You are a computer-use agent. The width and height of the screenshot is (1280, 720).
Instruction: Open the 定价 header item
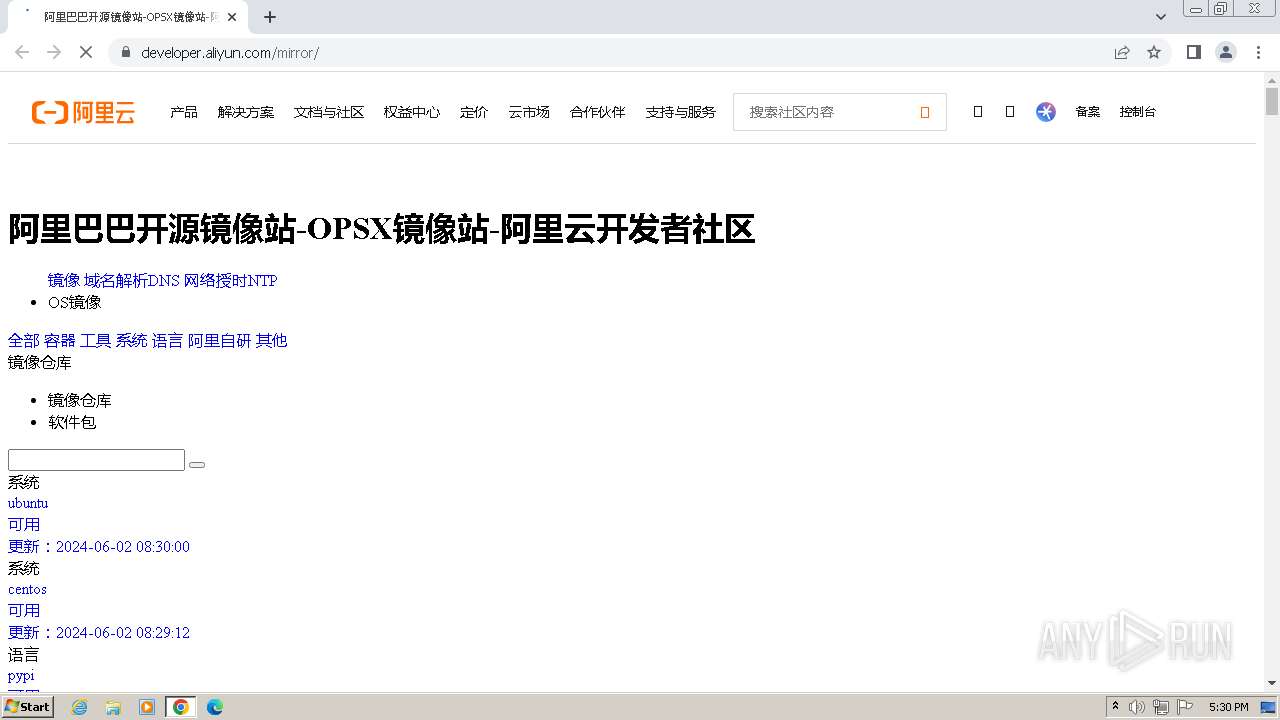474,112
